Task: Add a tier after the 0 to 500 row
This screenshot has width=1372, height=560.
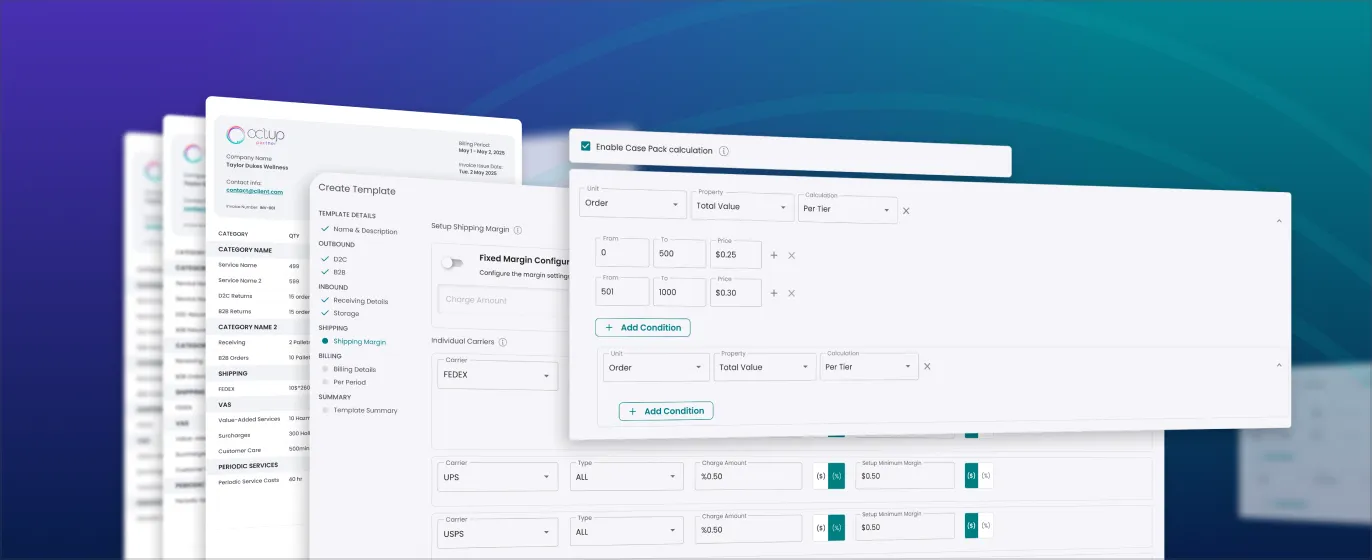Action: tap(773, 256)
